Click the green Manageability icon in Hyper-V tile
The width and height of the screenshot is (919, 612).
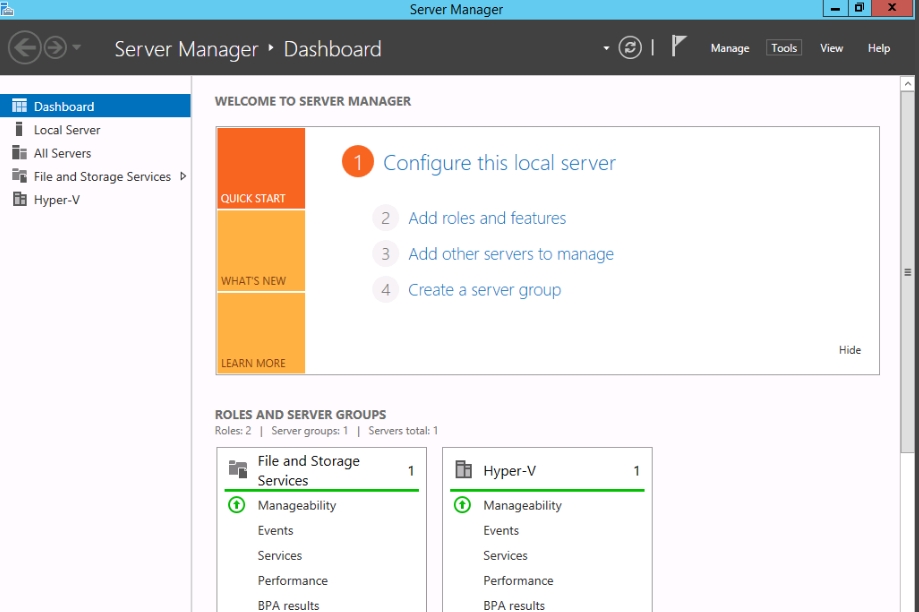point(462,505)
